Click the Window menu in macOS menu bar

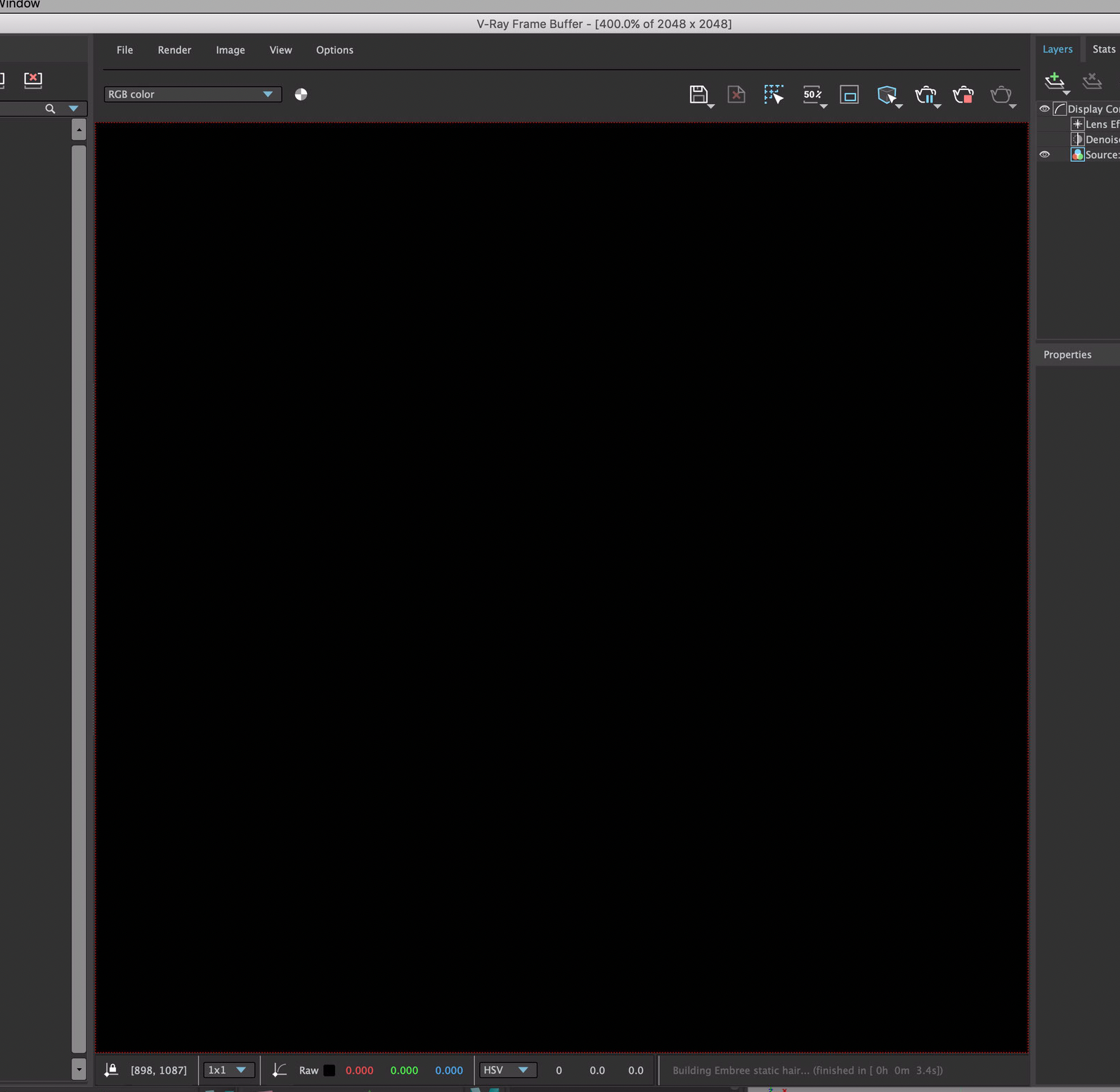pos(20,4)
